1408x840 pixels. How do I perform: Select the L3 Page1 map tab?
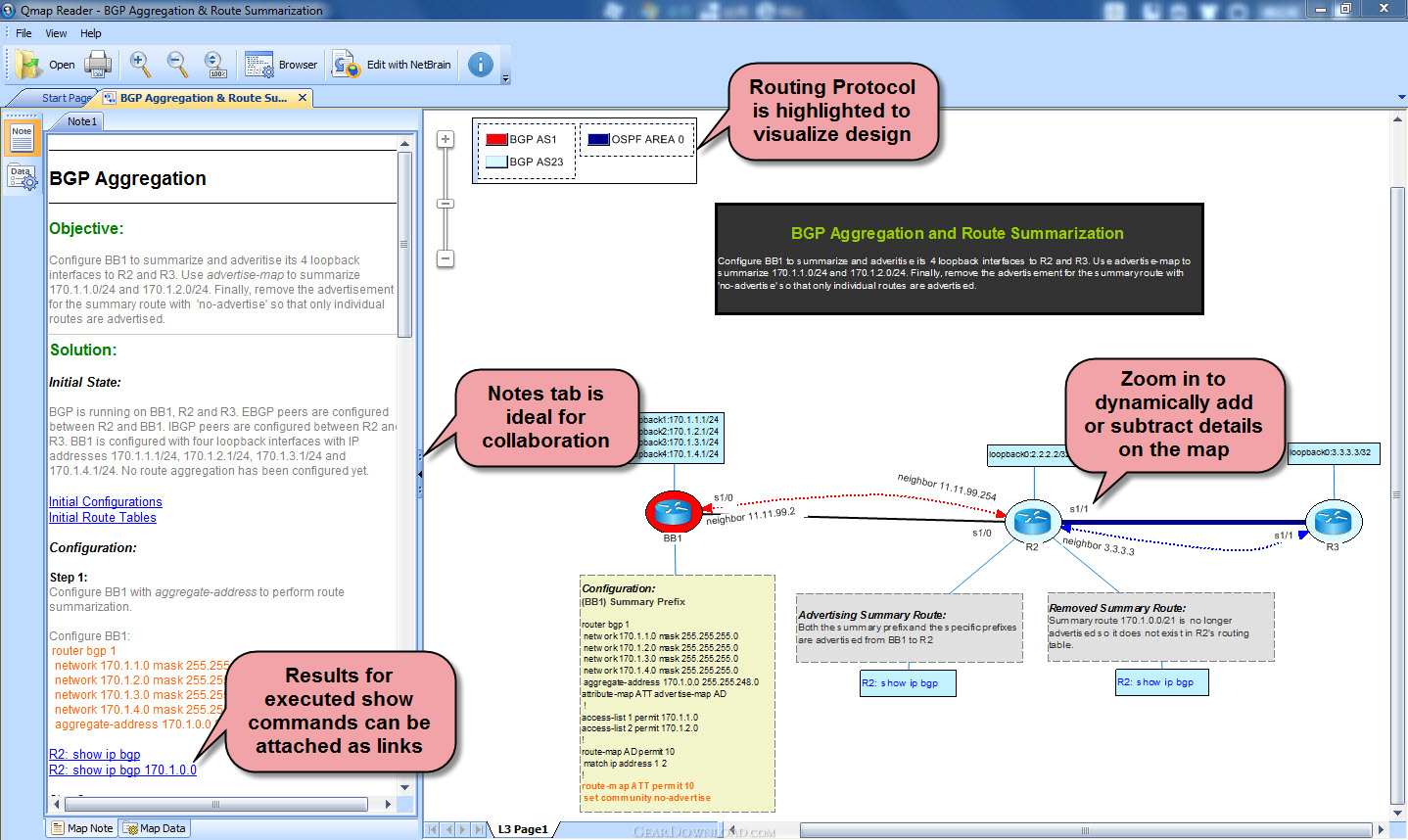523,829
